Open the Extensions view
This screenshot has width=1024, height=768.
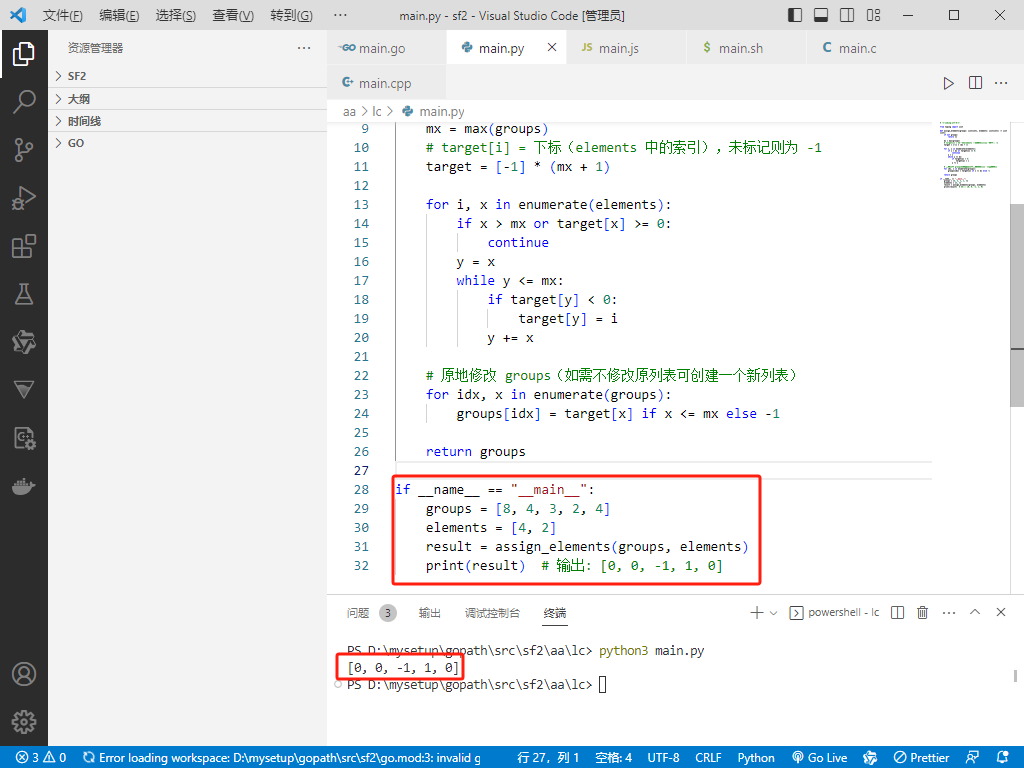coord(24,246)
